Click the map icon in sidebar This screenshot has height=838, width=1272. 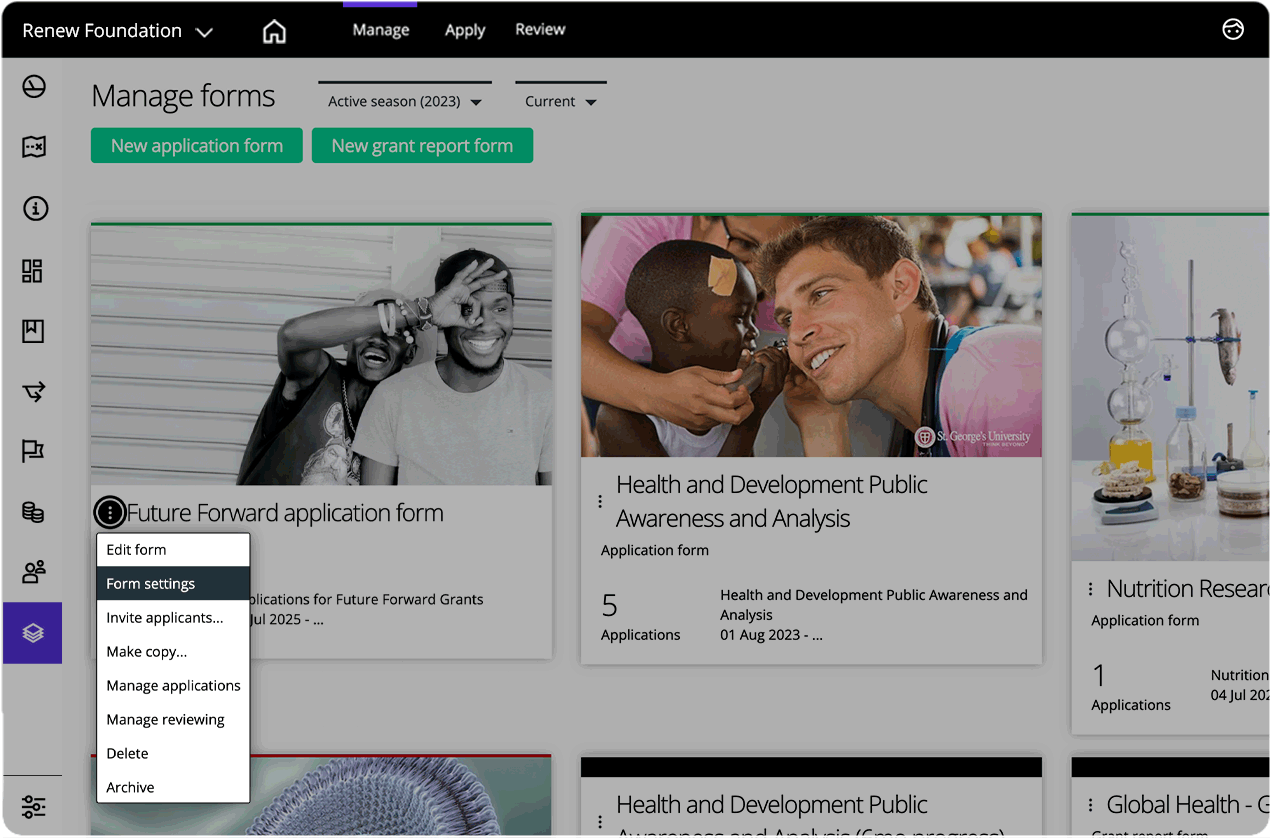click(34, 148)
